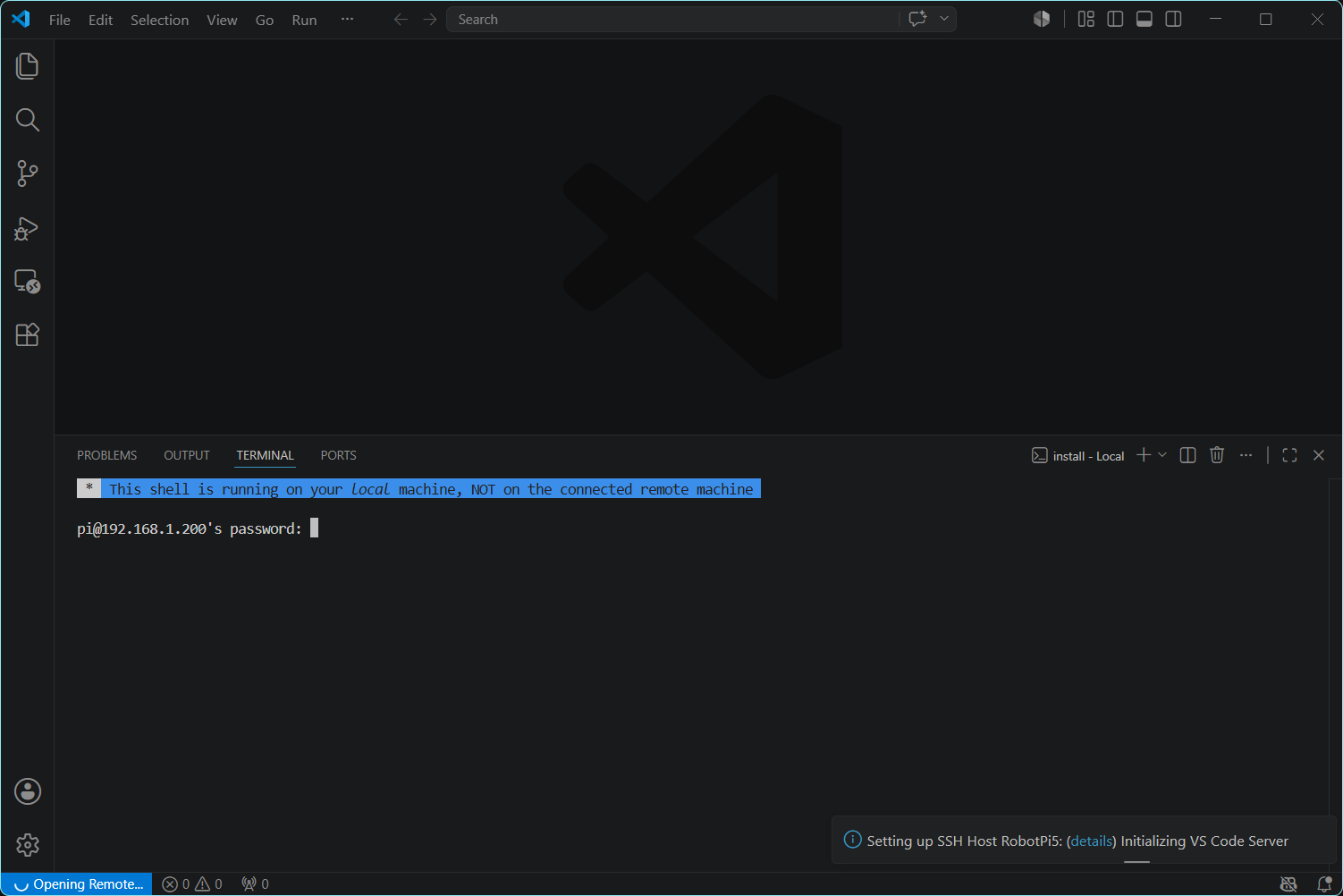The width and height of the screenshot is (1343, 896).
Task: Click 'Initializing VS Code Server' progress text
Action: 1204,841
